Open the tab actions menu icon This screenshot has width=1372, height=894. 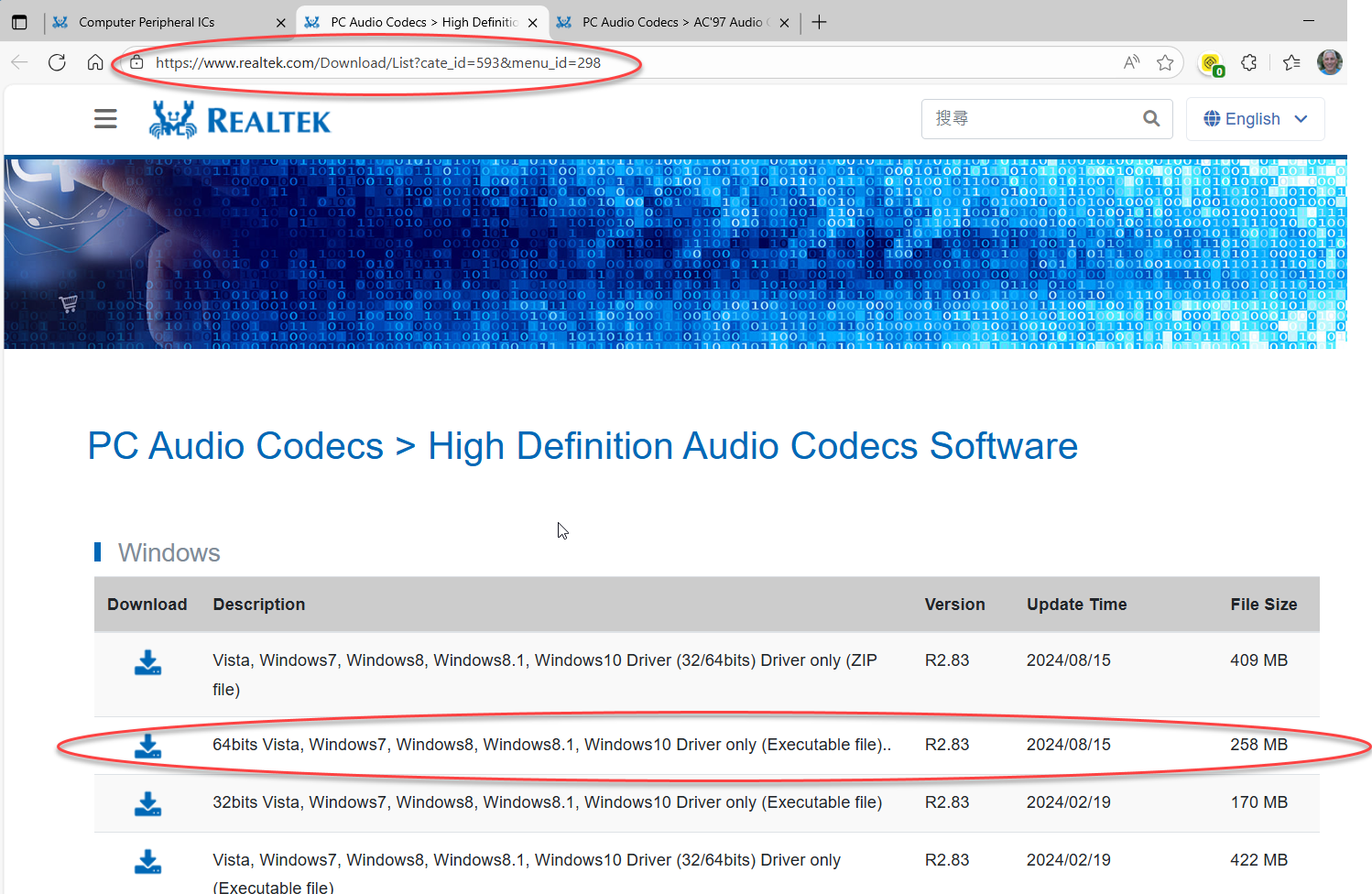tap(19, 22)
